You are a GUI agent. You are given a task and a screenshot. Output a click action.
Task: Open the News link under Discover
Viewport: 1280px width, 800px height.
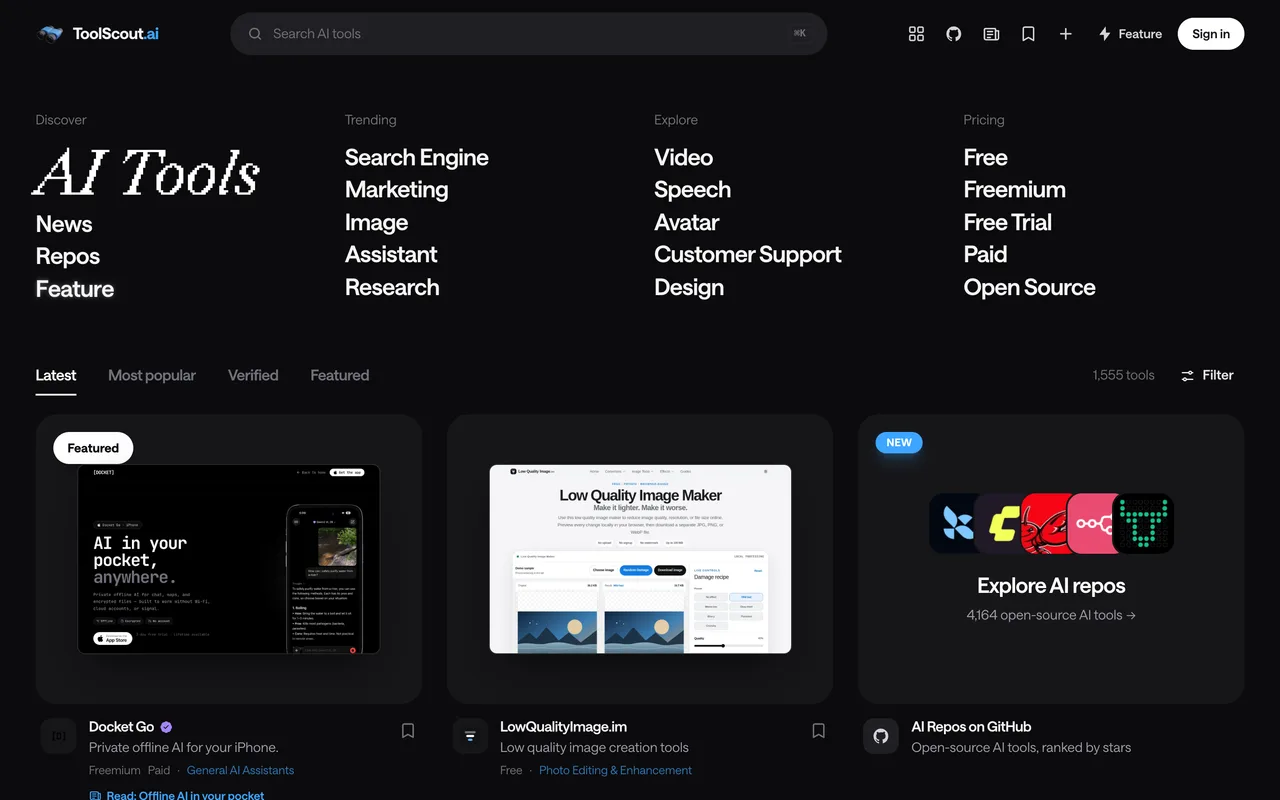(x=64, y=224)
